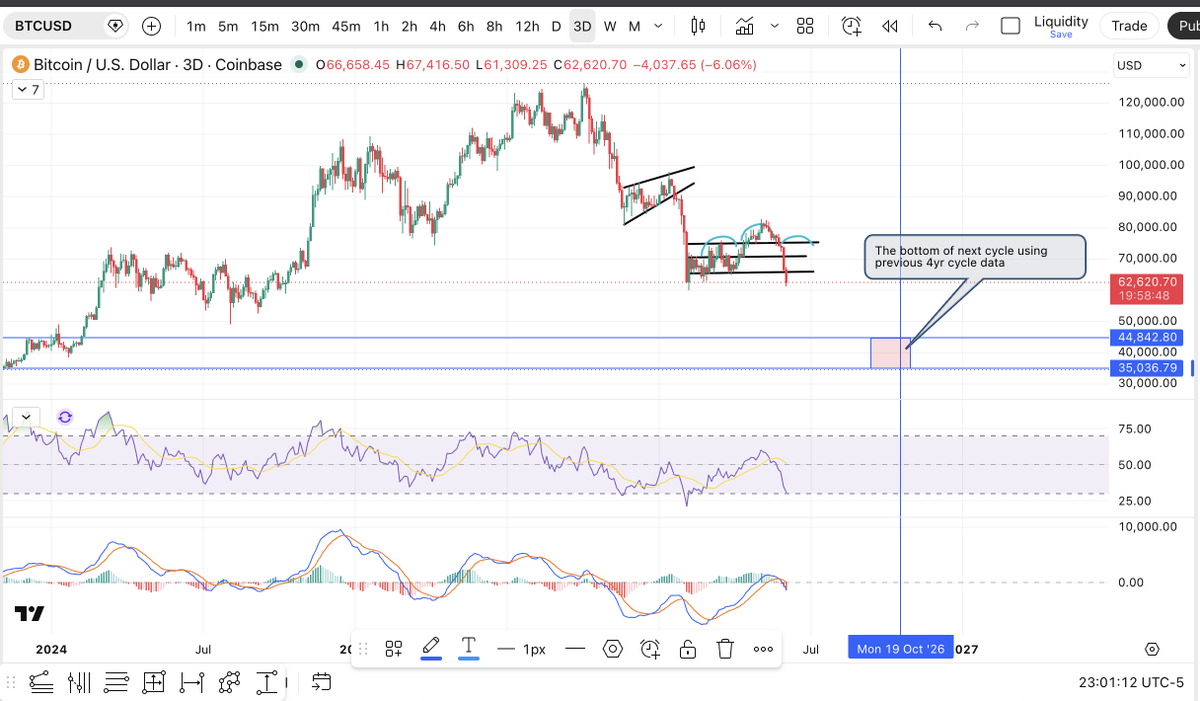
Task: Select the 4h timeframe
Action: [x=437, y=26]
